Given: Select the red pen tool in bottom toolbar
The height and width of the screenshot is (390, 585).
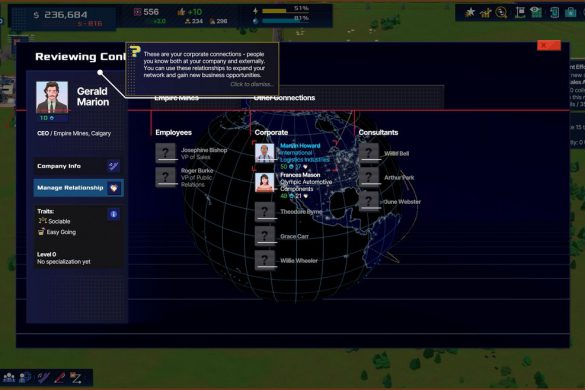Looking at the screenshot, I should pos(59,378).
